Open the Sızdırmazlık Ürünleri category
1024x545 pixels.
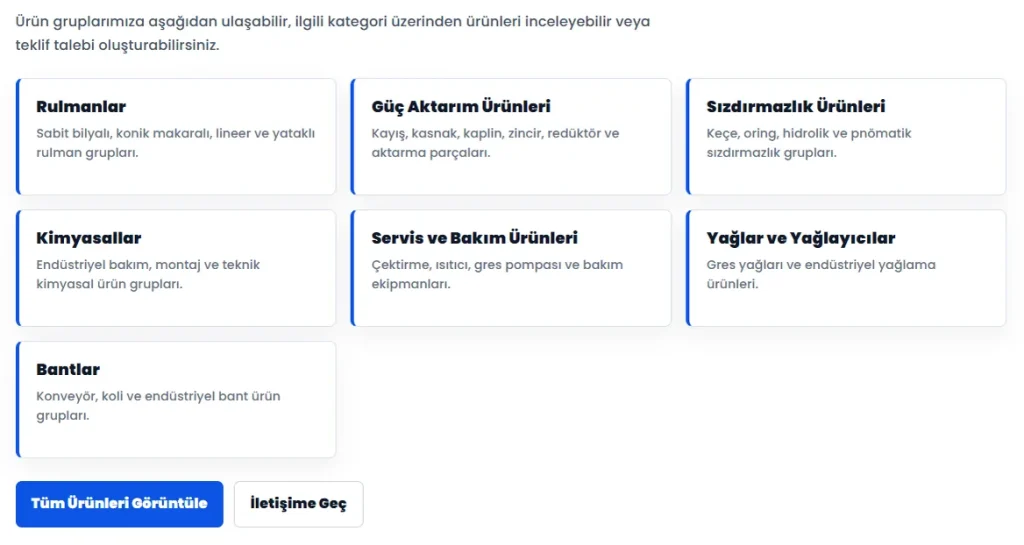click(x=846, y=136)
